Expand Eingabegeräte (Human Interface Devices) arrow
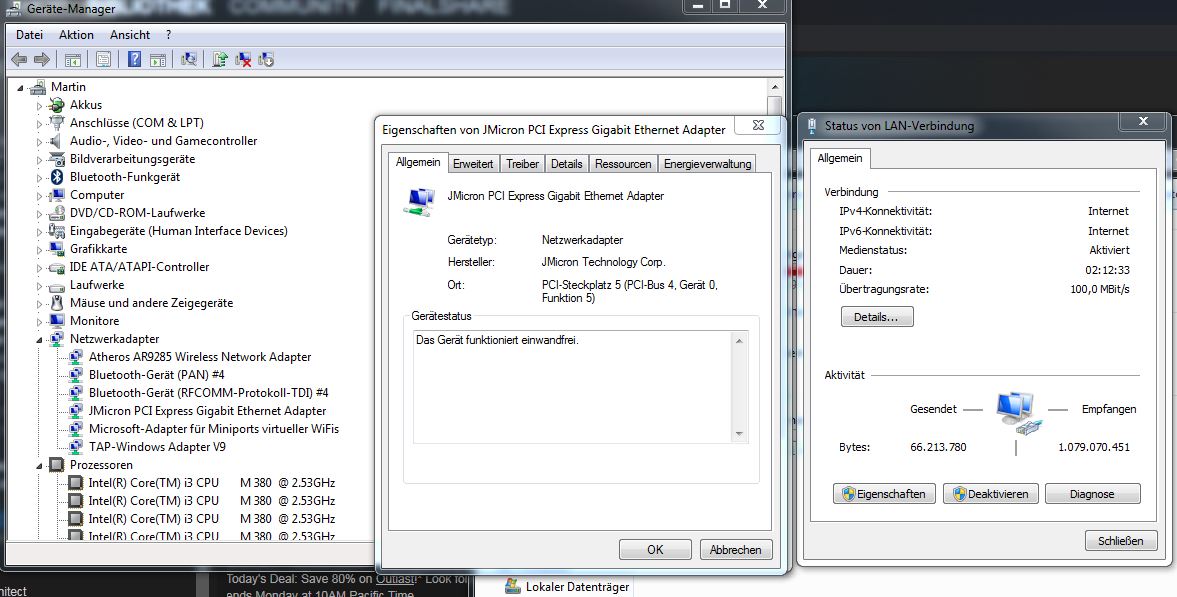The height and width of the screenshot is (597, 1177). click(x=40, y=232)
